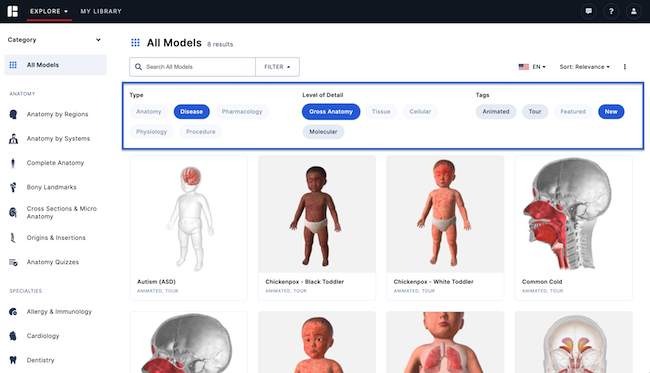The width and height of the screenshot is (650, 373).
Task: Toggle the New tag filter chip
Action: coord(611,111)
